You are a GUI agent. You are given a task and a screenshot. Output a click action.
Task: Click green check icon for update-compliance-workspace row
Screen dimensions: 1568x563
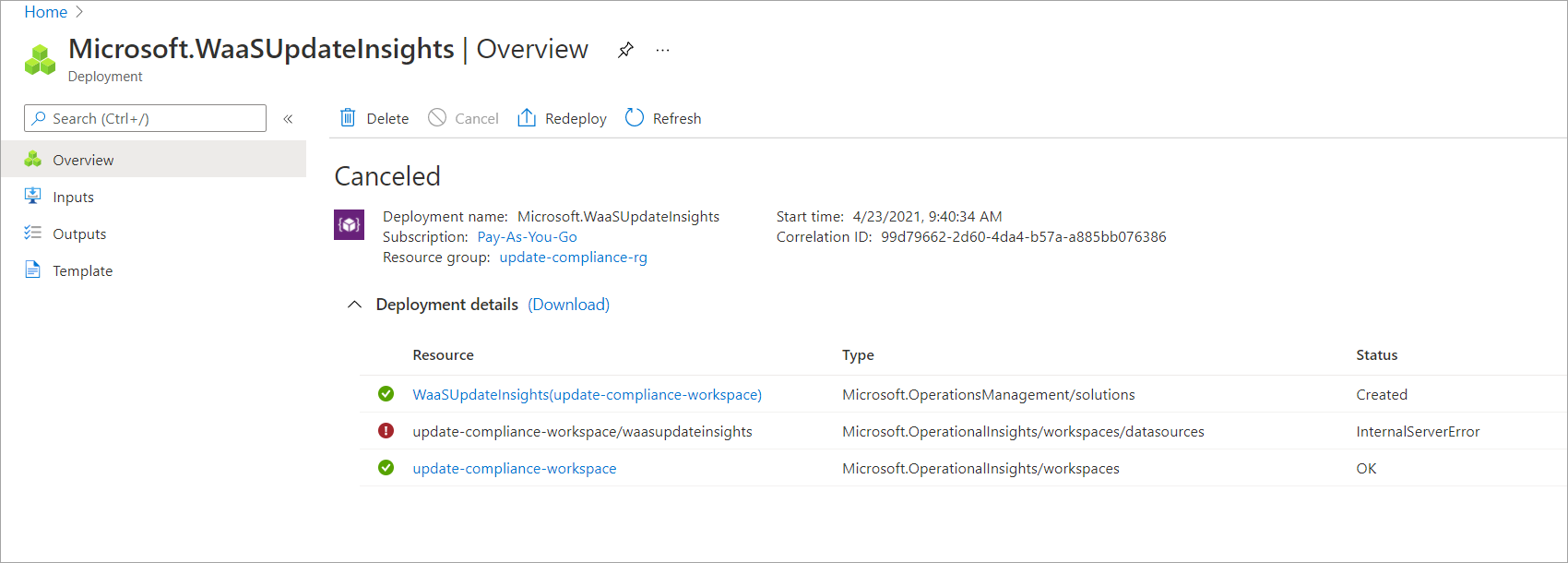coord(386,468)
